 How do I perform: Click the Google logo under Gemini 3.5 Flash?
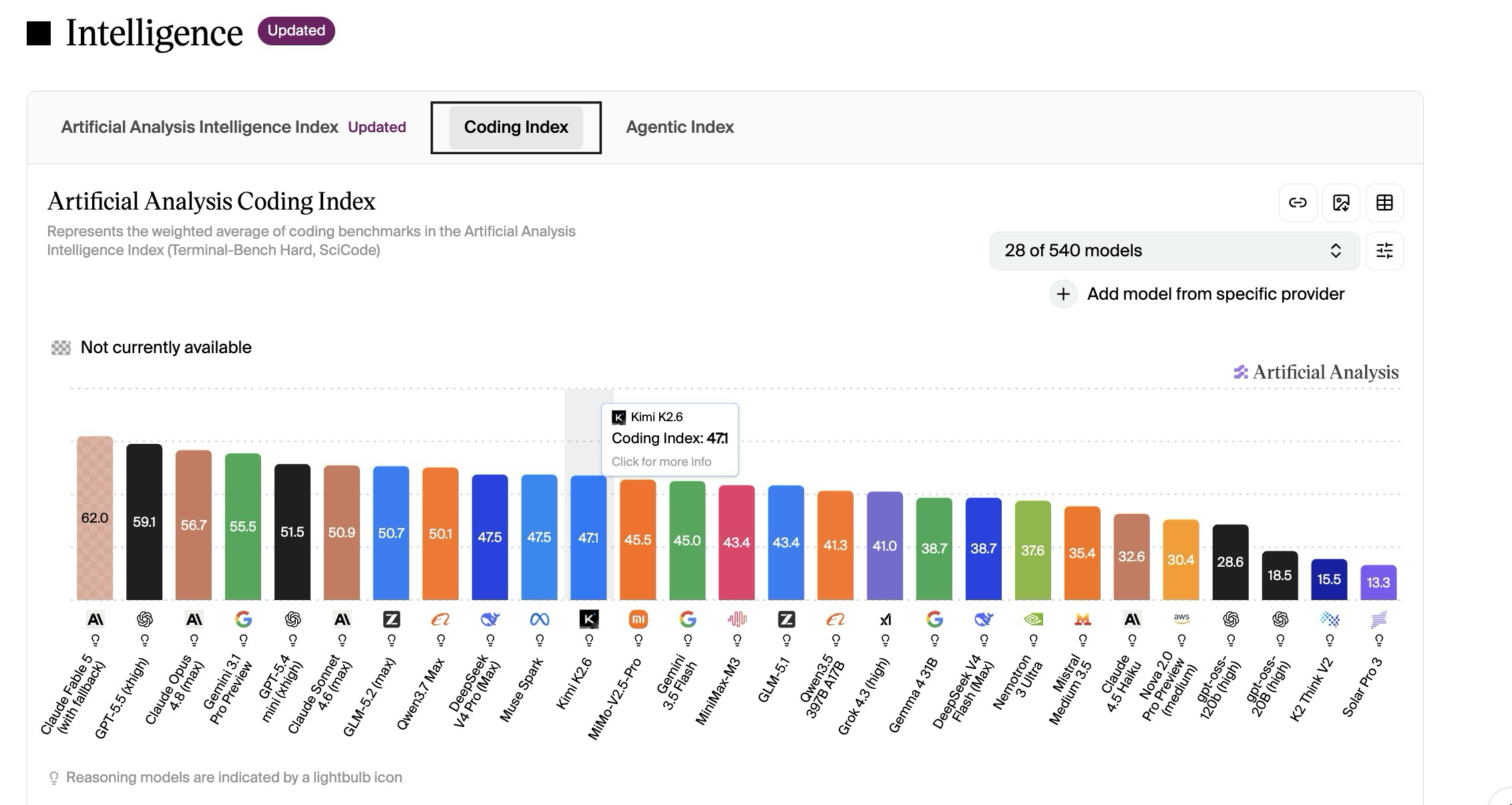[x=688, y=619]
